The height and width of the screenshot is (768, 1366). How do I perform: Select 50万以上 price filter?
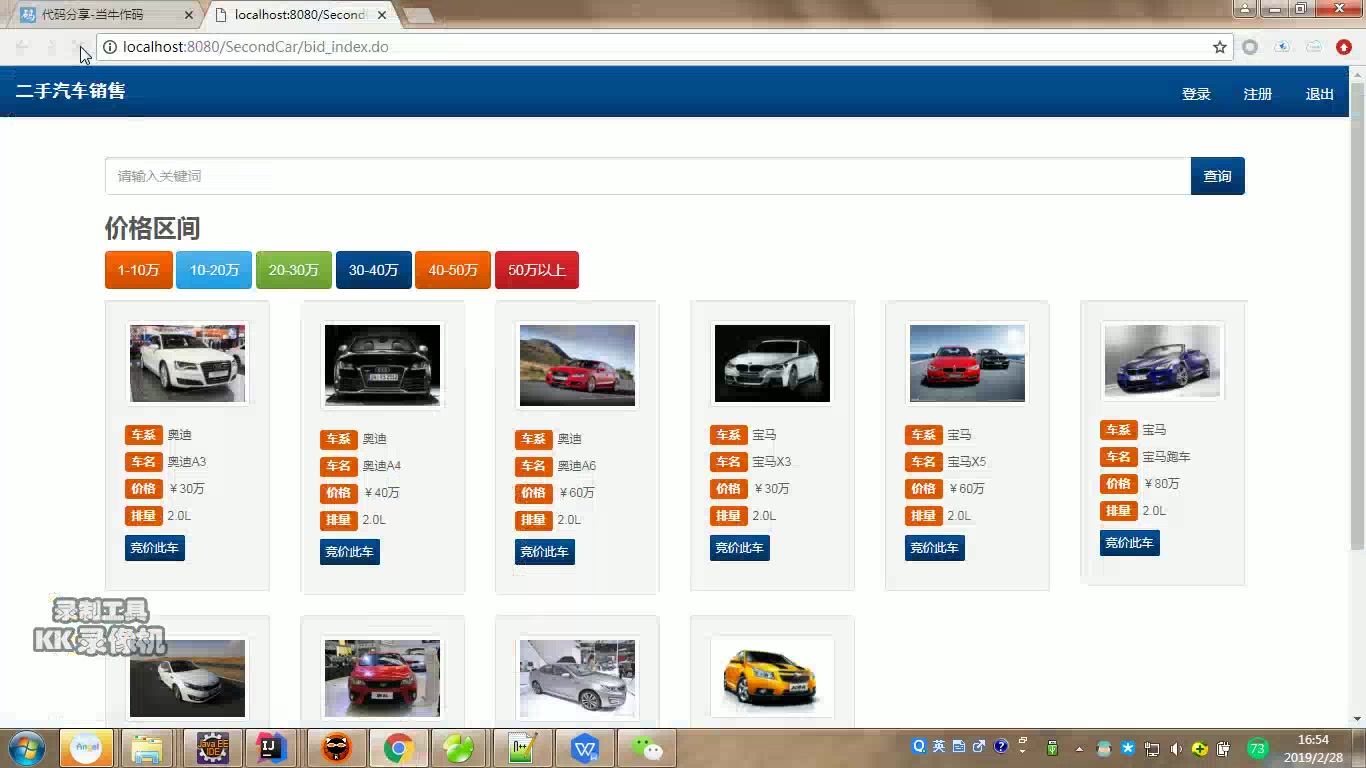point(537,270)
